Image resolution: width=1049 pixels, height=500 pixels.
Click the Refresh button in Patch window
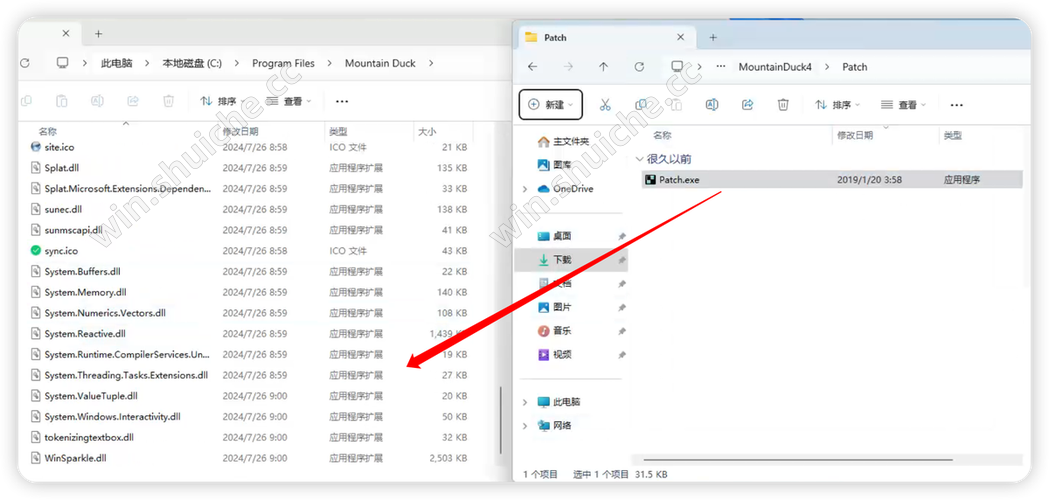639,67
